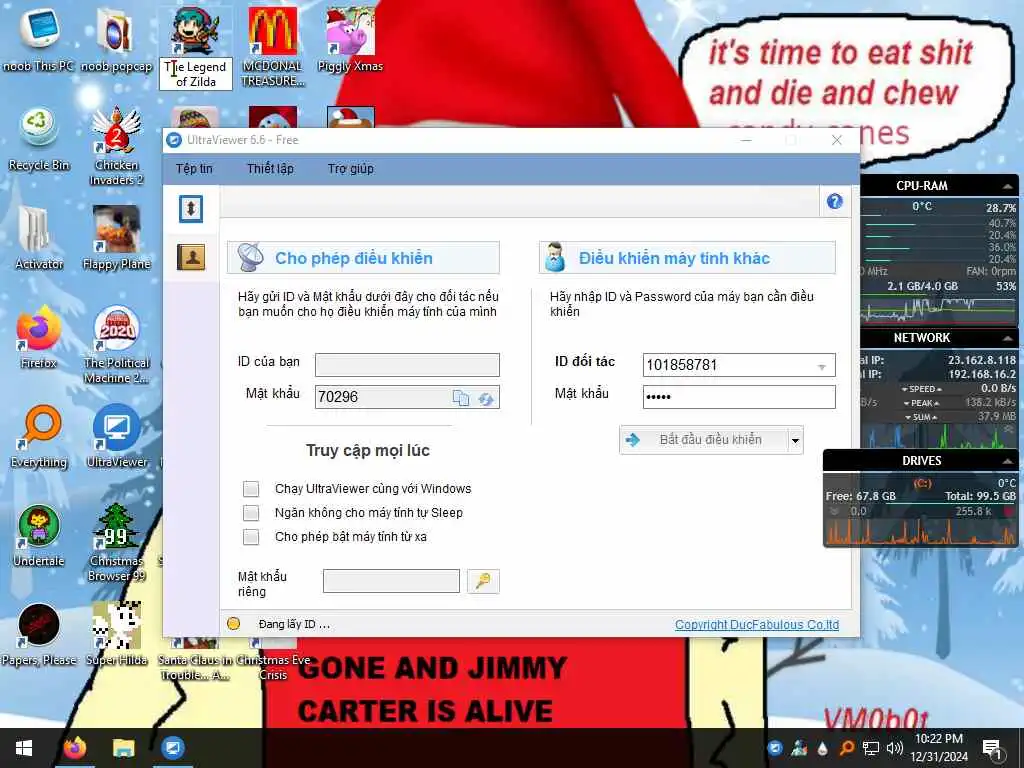This screenshot has width=1024, height=768.
Task: Open the Activator folder on desktop
Action: tap(39, 238)
